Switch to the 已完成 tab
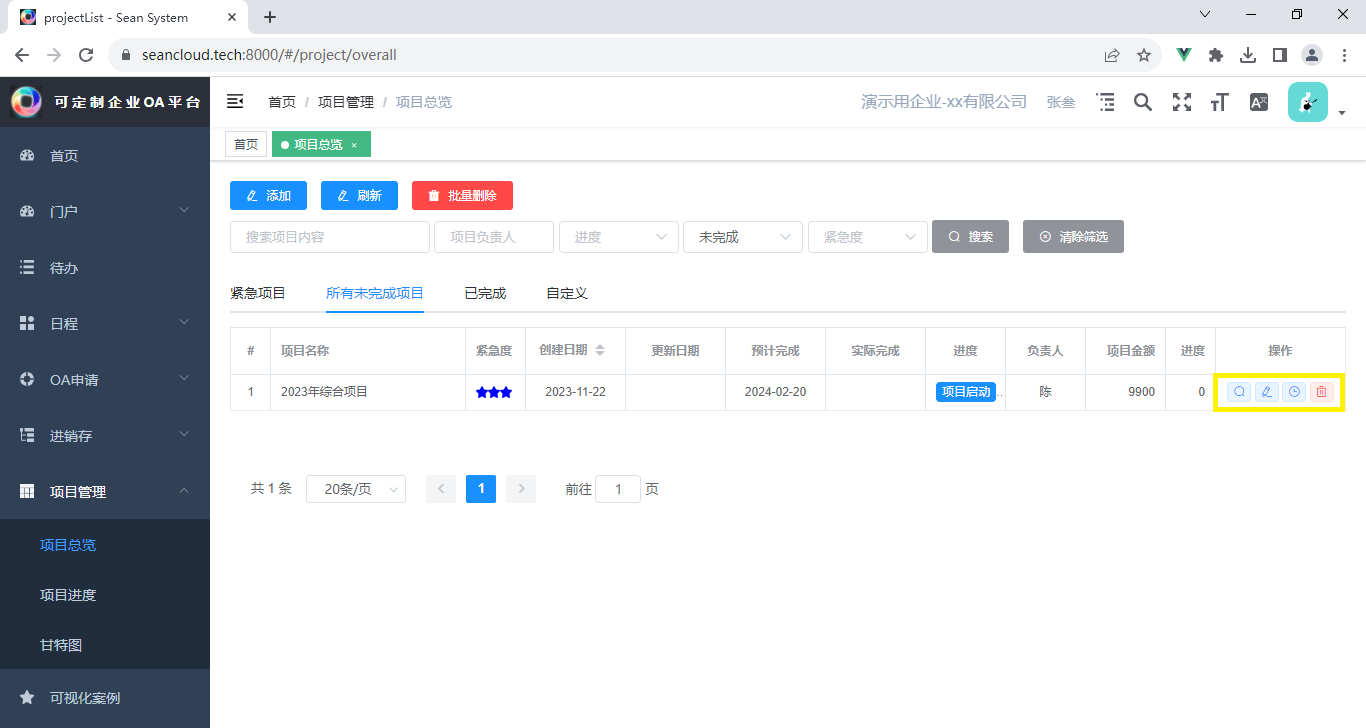The height and width of the screenshot is (728, 1366). tap(485, 293)
